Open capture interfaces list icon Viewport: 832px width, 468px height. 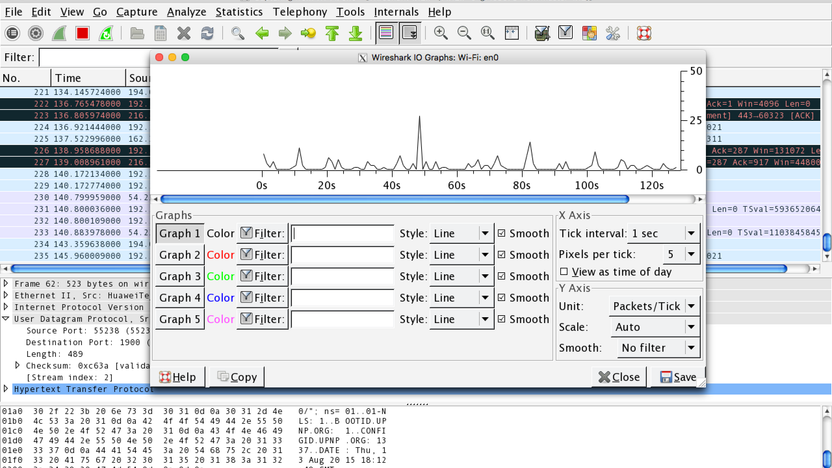[12, 33]
